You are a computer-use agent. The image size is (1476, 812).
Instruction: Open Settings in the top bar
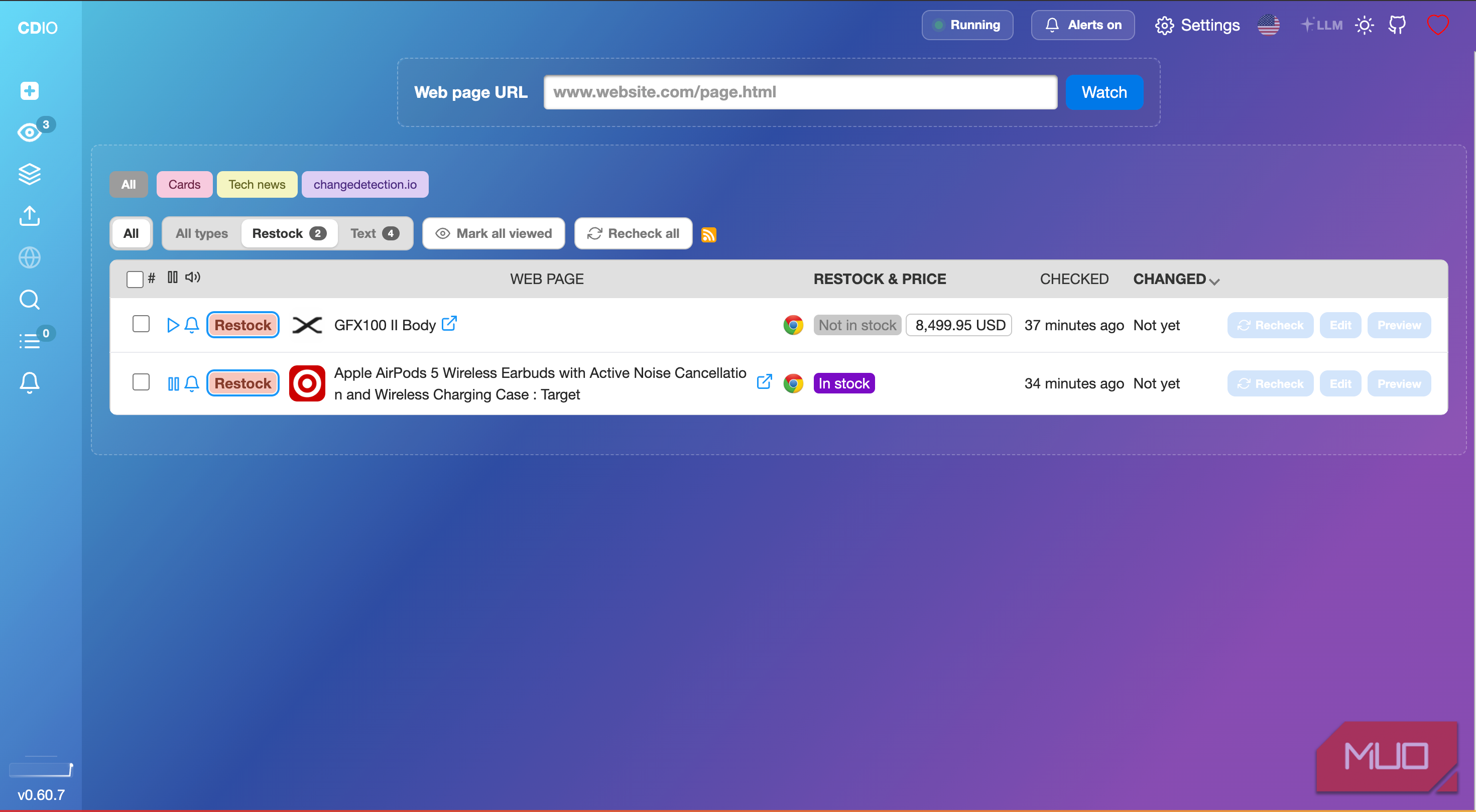[1197, 25]
